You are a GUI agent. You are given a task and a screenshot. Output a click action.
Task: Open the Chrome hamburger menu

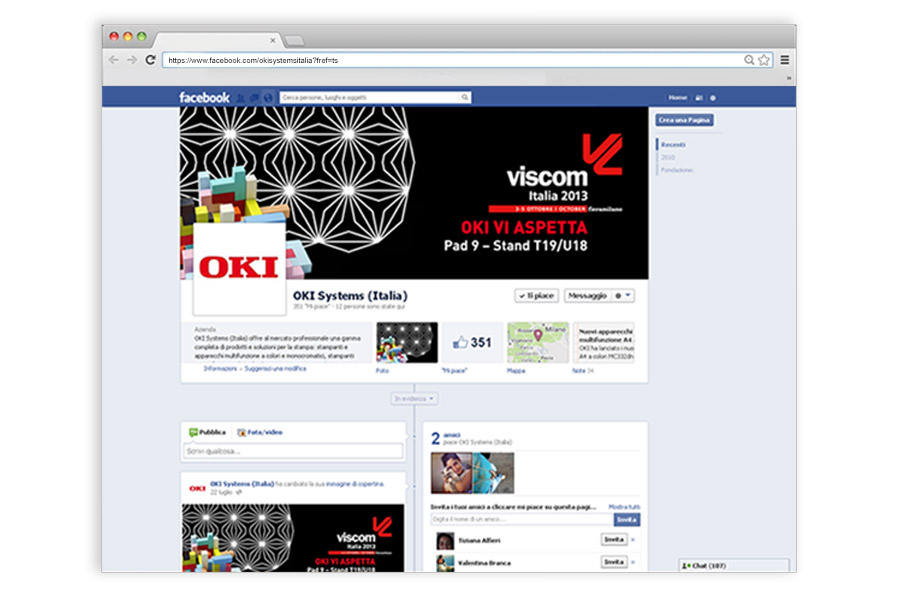click(x=785, y=60)
